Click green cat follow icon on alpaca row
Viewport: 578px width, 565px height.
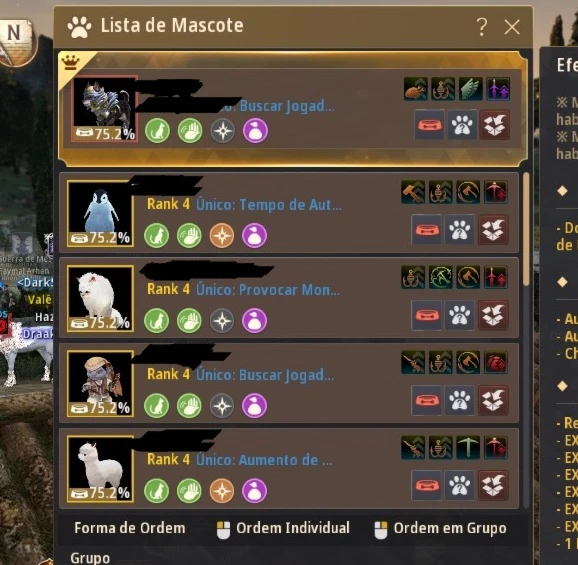click(157, 491)
